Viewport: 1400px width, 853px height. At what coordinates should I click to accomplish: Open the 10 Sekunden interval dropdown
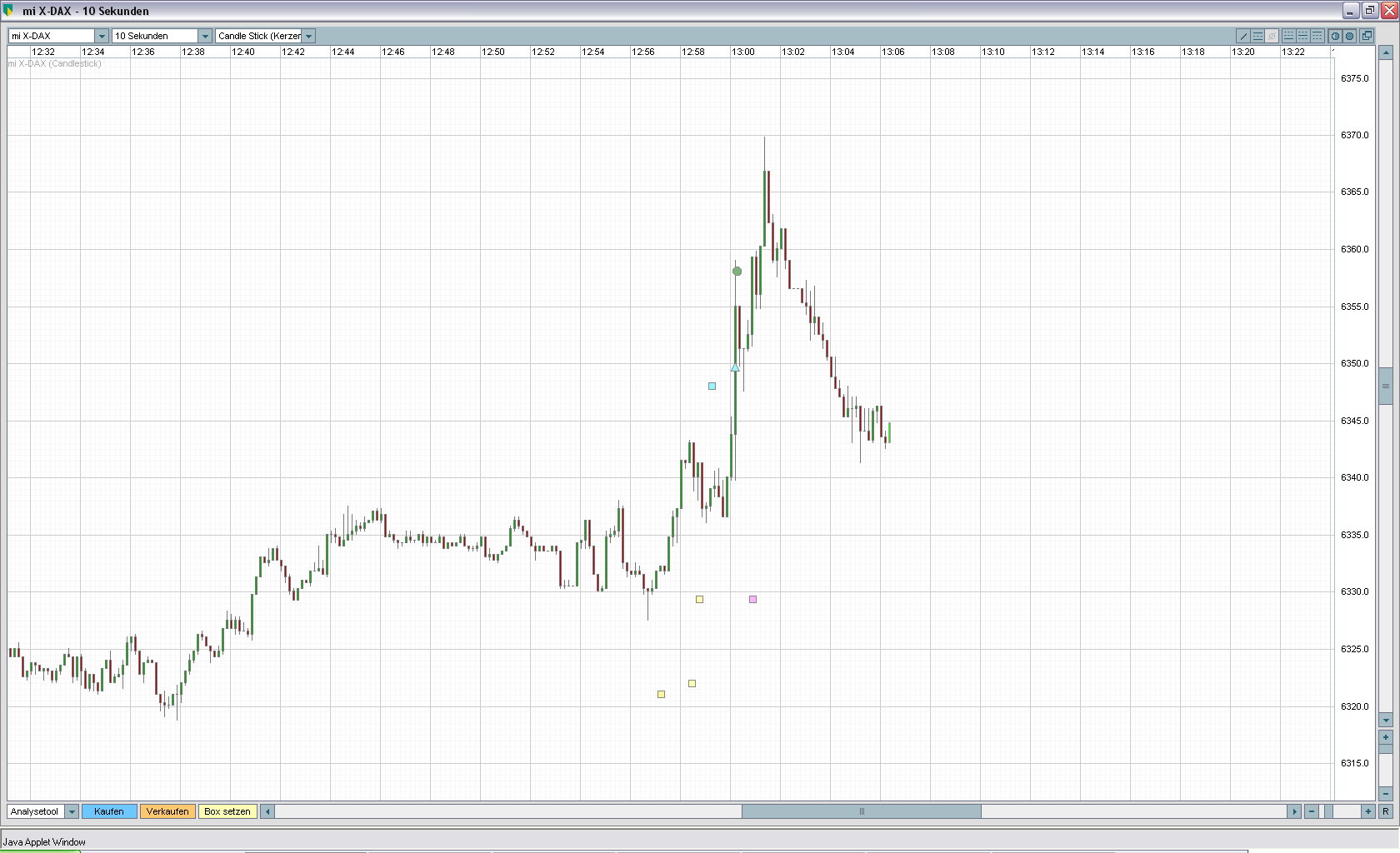point(205,36)
